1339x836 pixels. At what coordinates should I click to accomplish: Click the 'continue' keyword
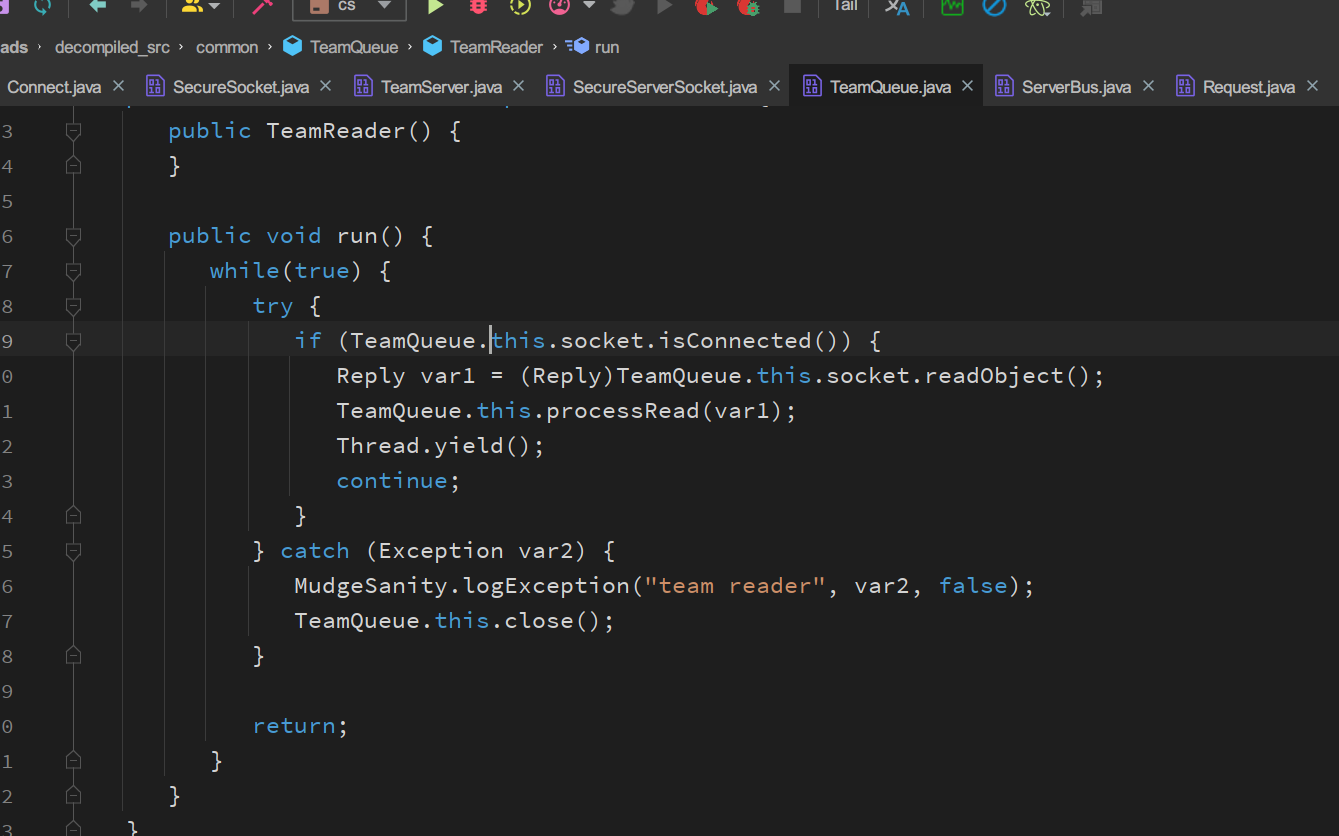coord(392,481)
